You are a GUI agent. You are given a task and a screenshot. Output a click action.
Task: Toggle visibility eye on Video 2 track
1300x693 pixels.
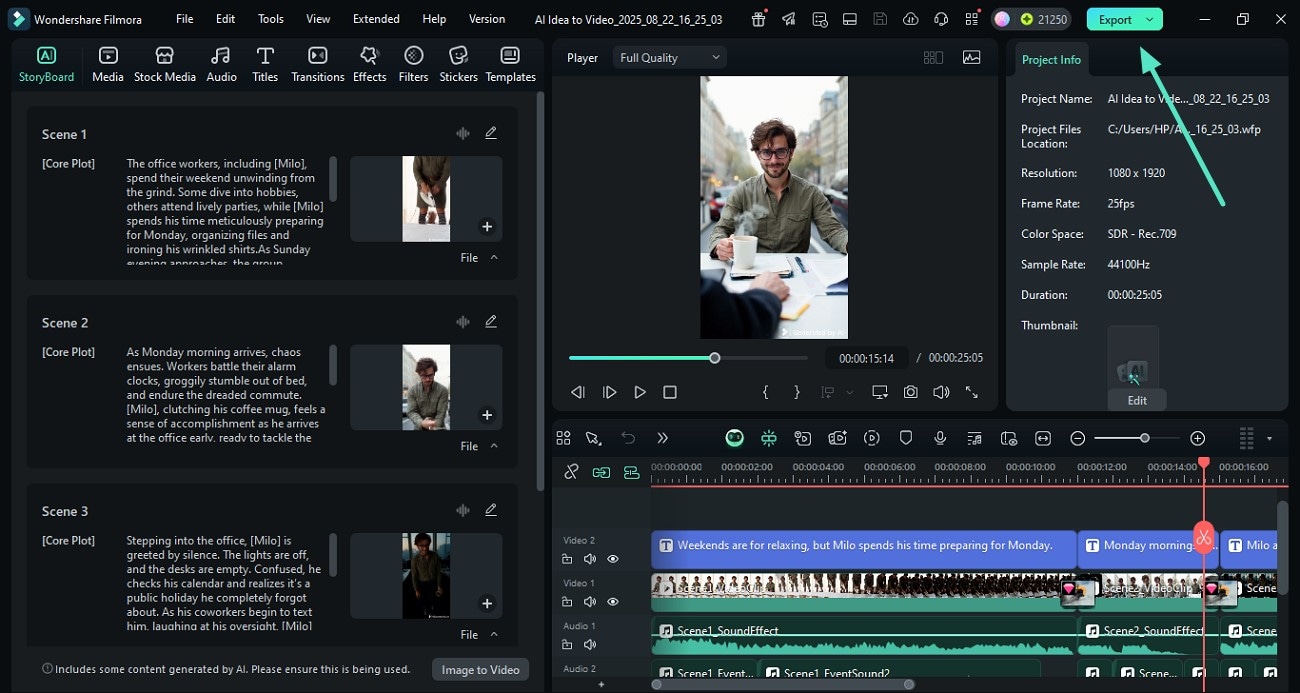click(x=613, y=559)
